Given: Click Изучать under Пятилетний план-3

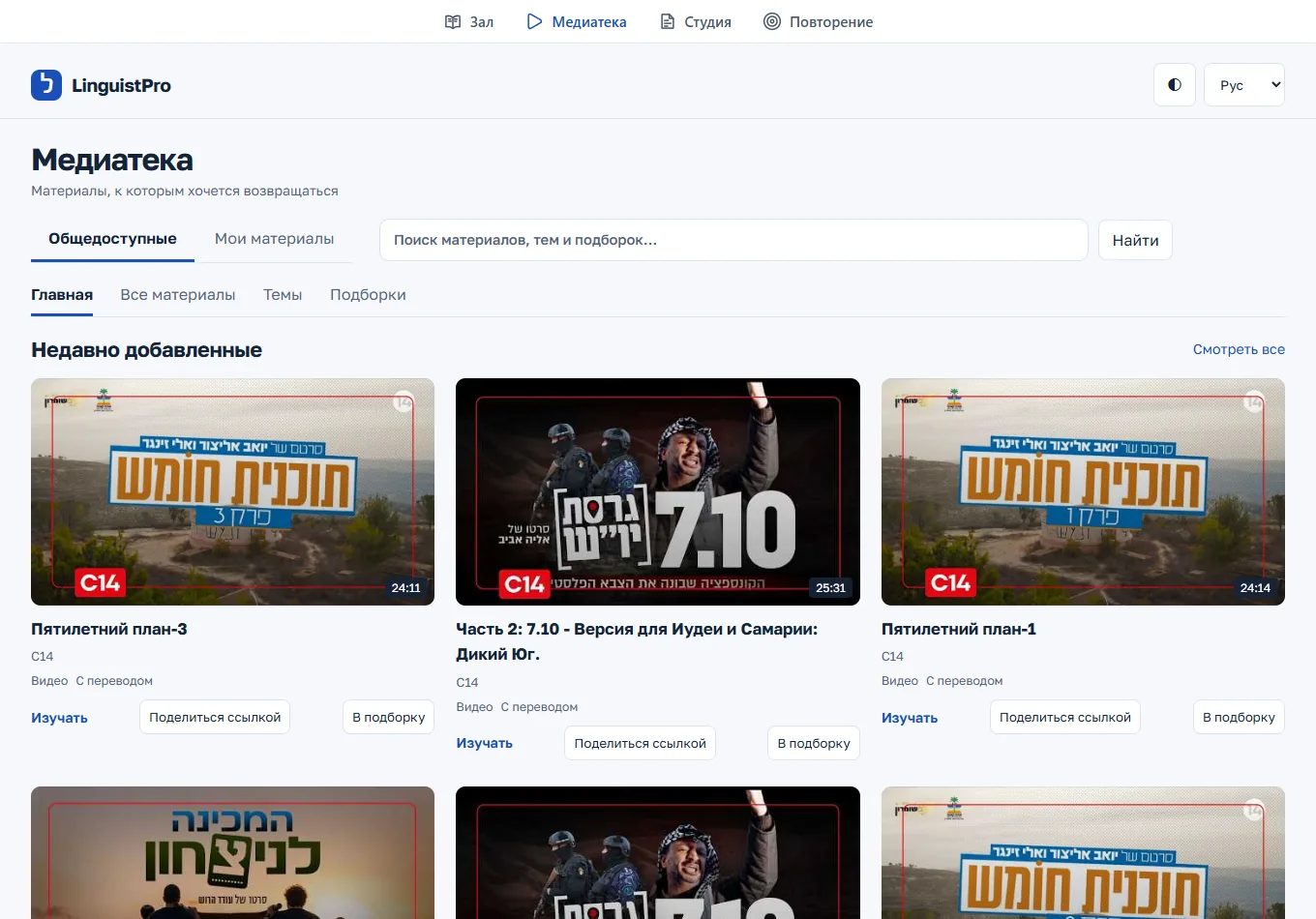Looking at the screenshot, I should pos(59,718).
